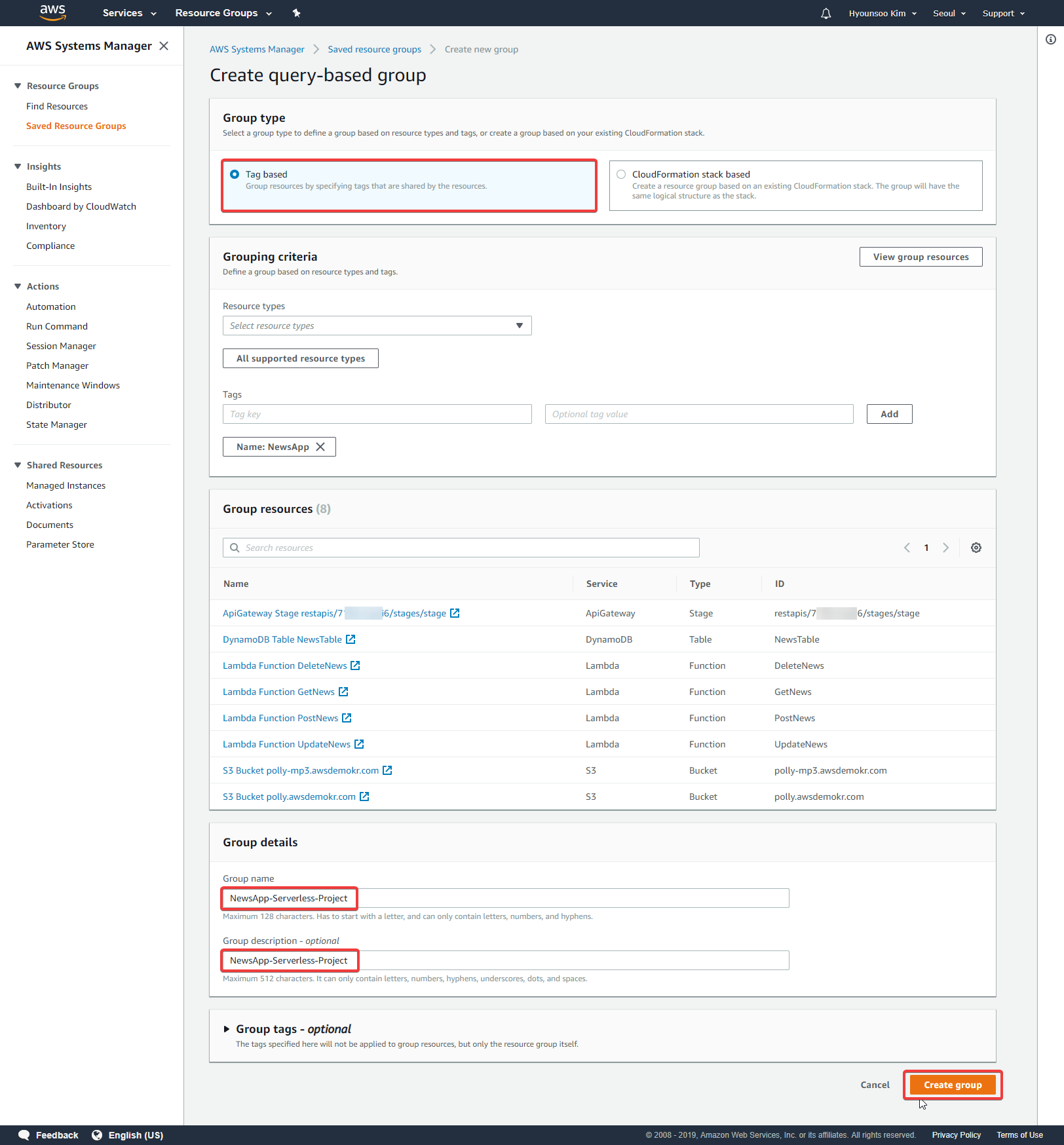The image size is (1064, 1145).
Task: Collapse the Resource Groups sidebar section
Action: [x=18, y=86]
